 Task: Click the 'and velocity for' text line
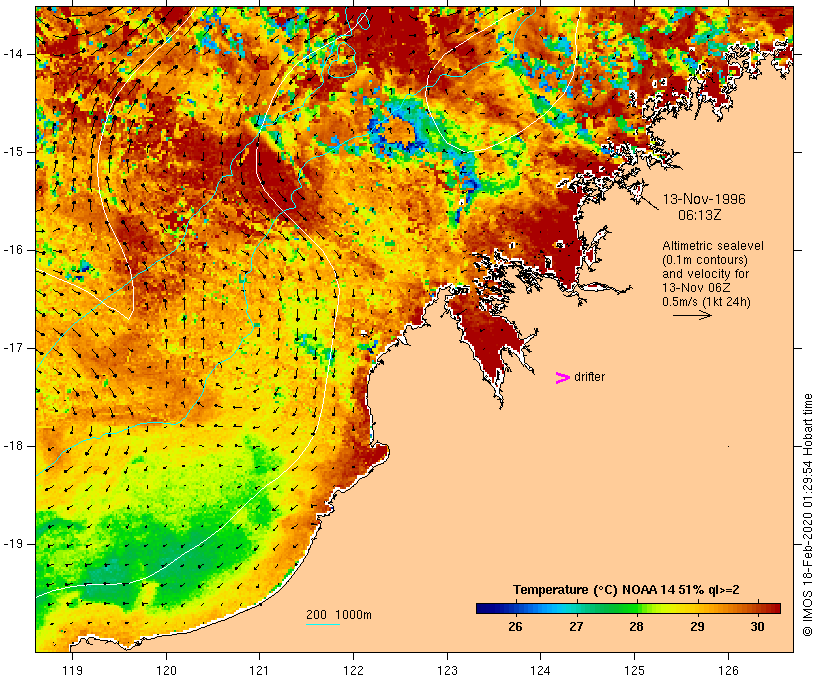point(705,274)
